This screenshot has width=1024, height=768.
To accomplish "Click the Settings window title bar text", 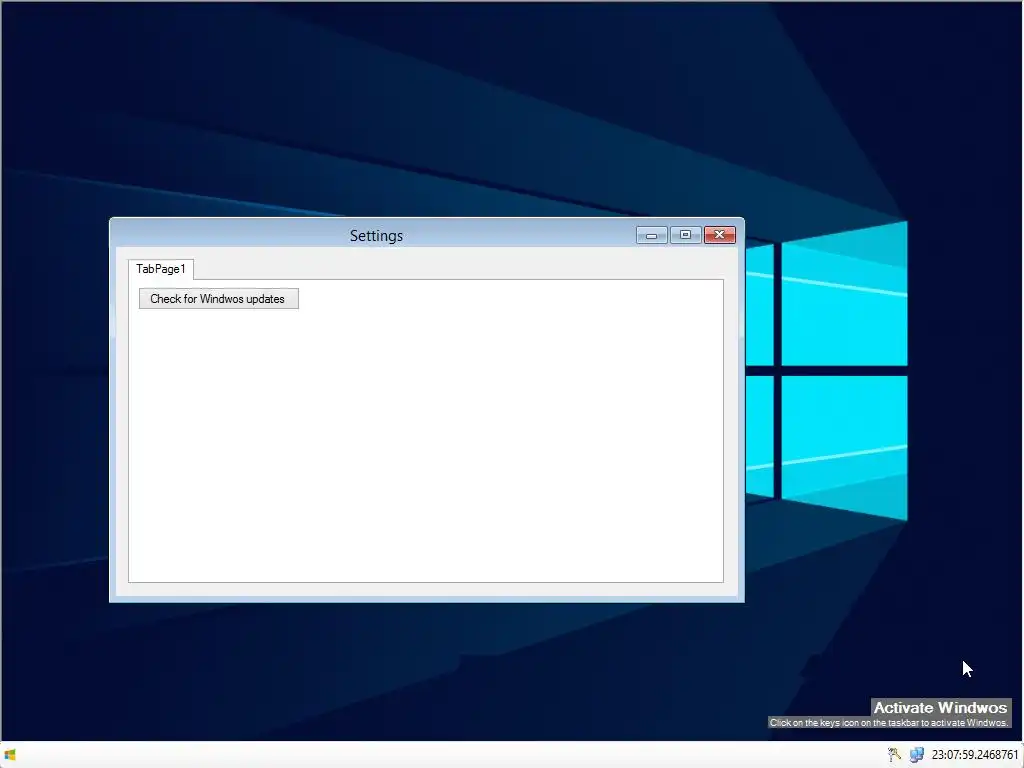I will coord(376,236).
